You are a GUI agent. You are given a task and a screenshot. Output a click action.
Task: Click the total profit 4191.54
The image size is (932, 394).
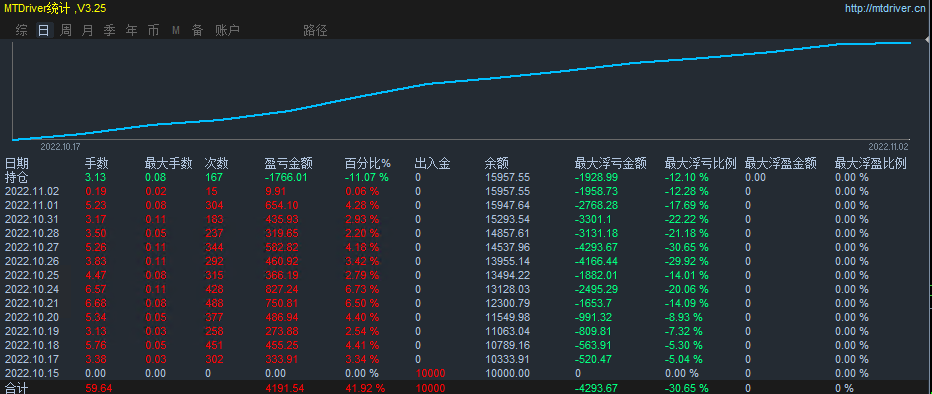coord(284,388)
